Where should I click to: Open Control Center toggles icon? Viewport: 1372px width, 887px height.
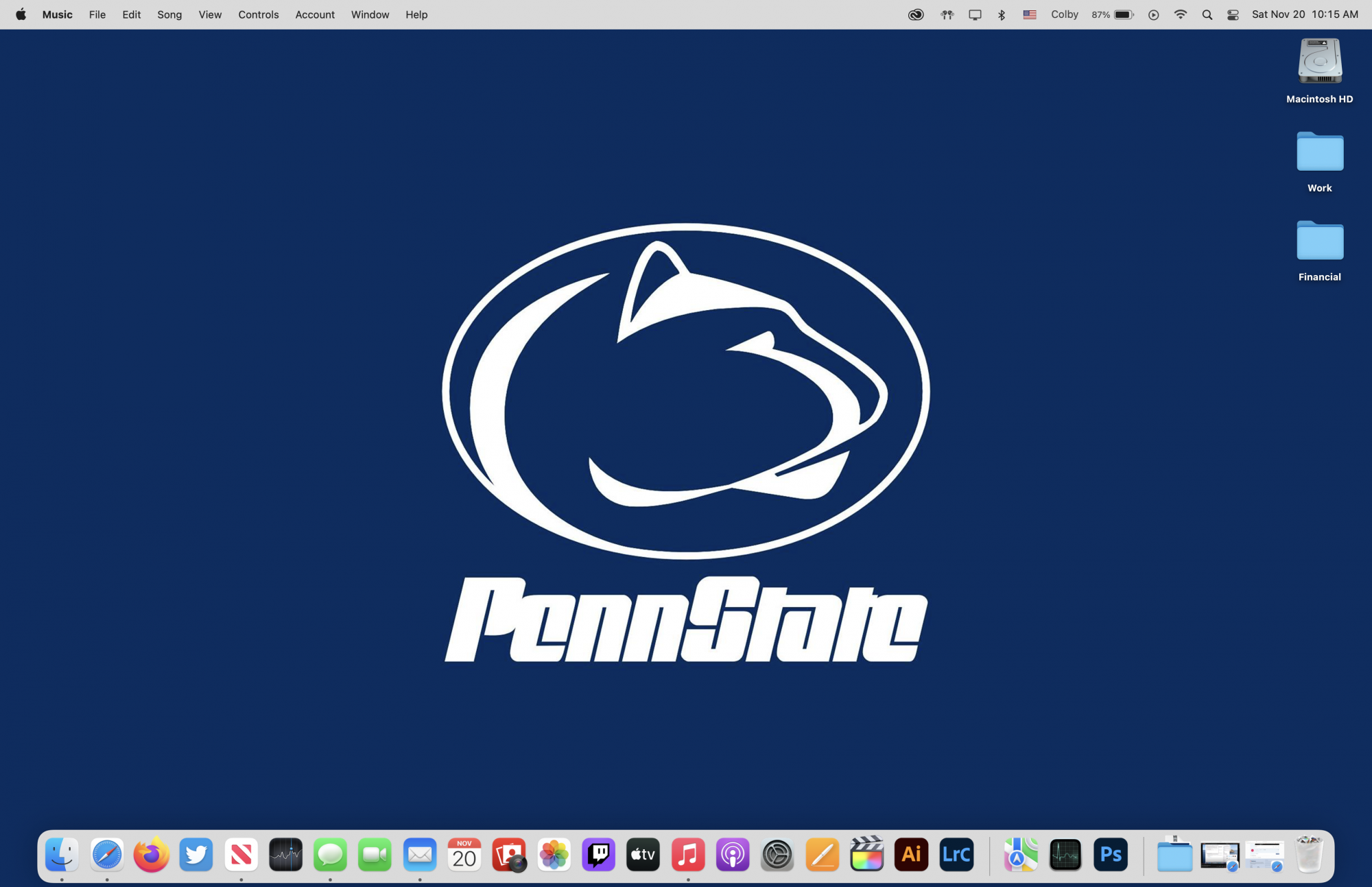click(1233, 14)
